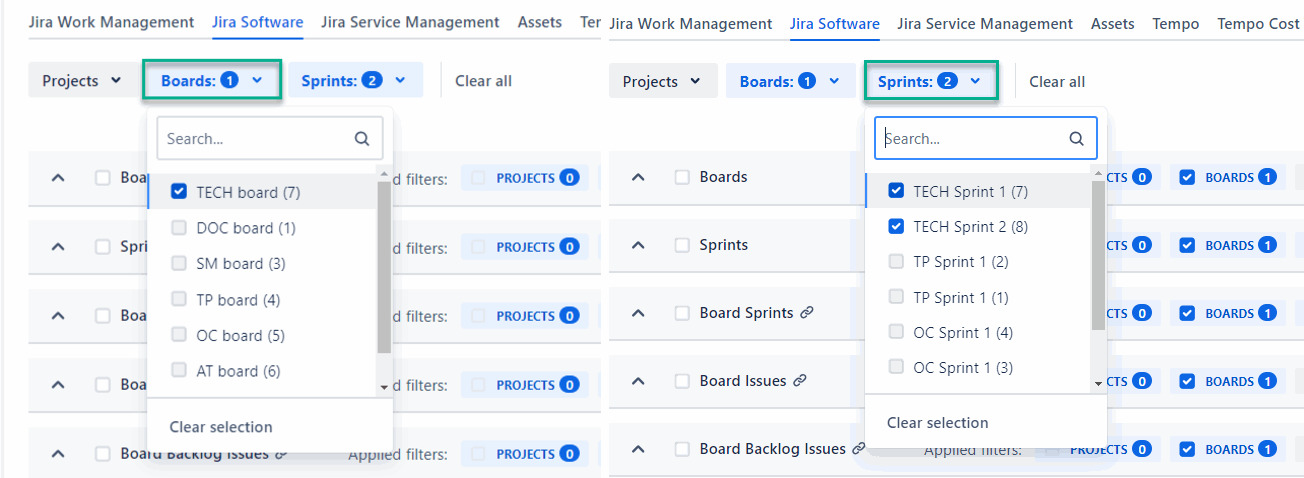
Task: Focus the search field in Sprints dropdown
Action: 970,139
